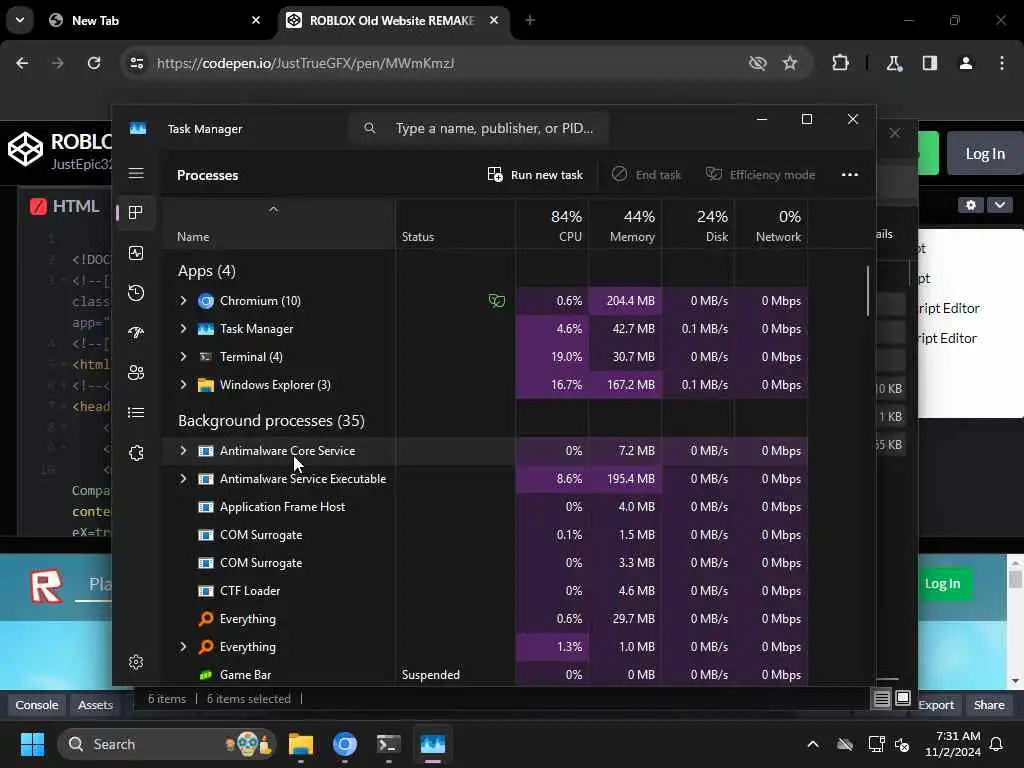Screen dimensions: 1024x768
Task: Click the site information icon in address bar
Action: click(136, 63)
